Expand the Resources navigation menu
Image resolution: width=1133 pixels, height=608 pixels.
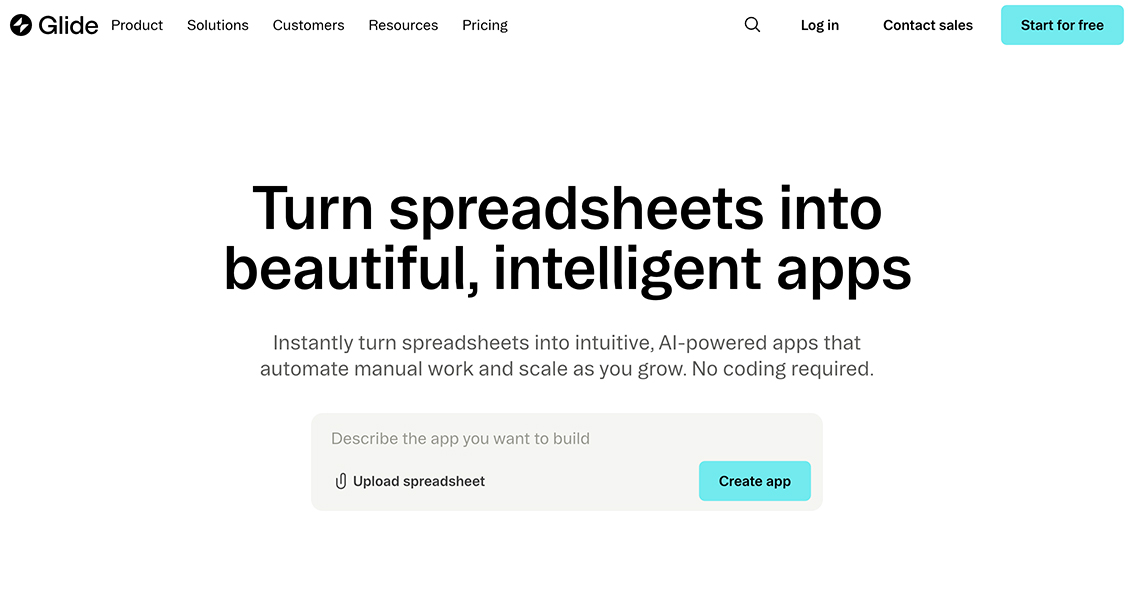403,25
